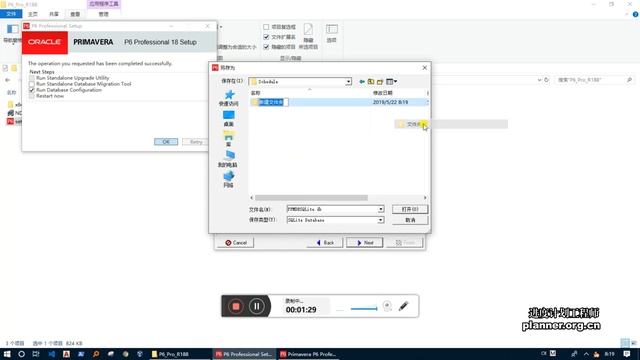Image resolution: width=640 pixels, height=360 pixels.
Task: Toggle file name extensions checkbox in ribbon
Action: tap(266, 37)
